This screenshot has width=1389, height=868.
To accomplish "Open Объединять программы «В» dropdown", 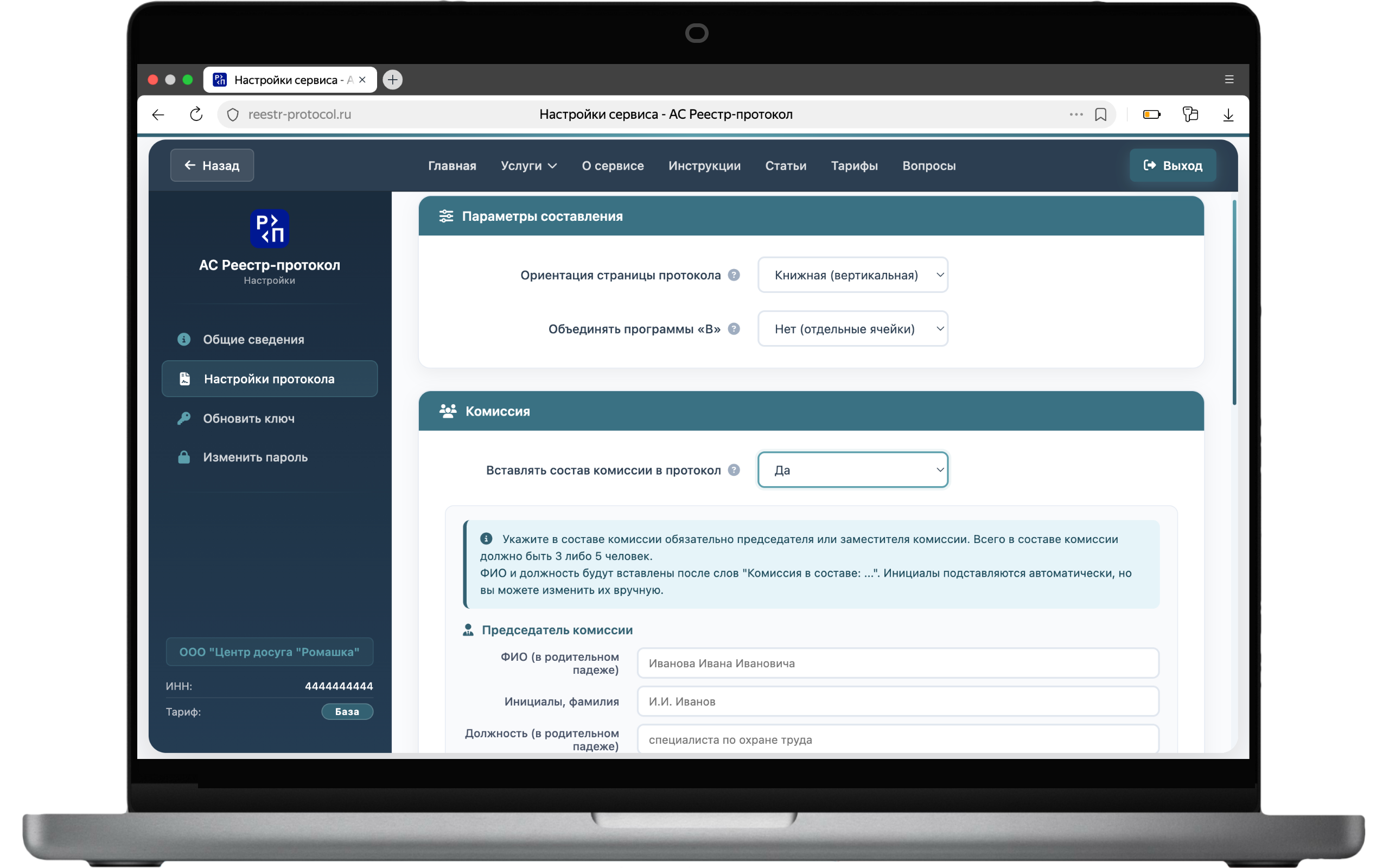I will coord(852,329).
